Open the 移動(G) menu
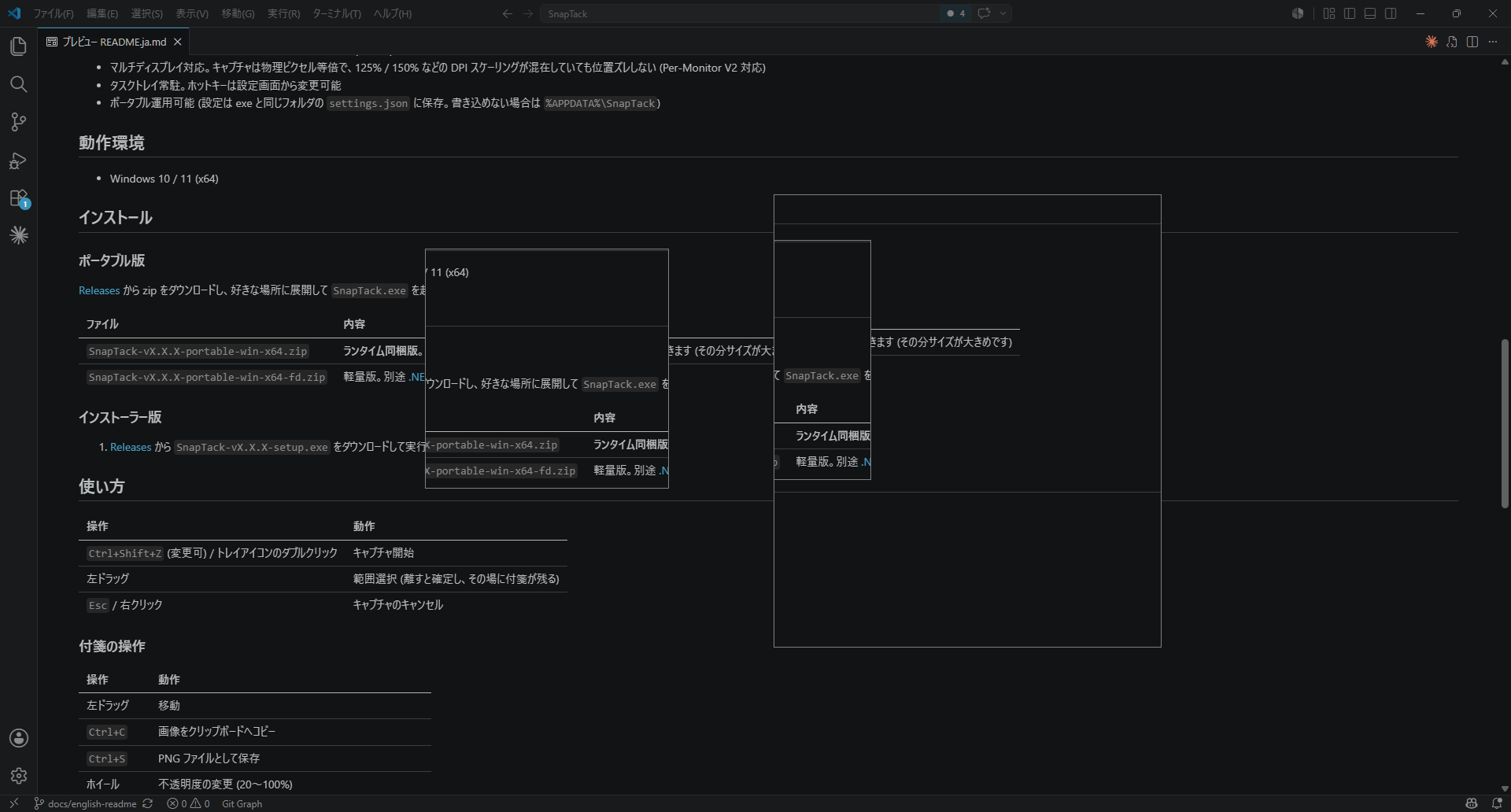 [238, 13]
